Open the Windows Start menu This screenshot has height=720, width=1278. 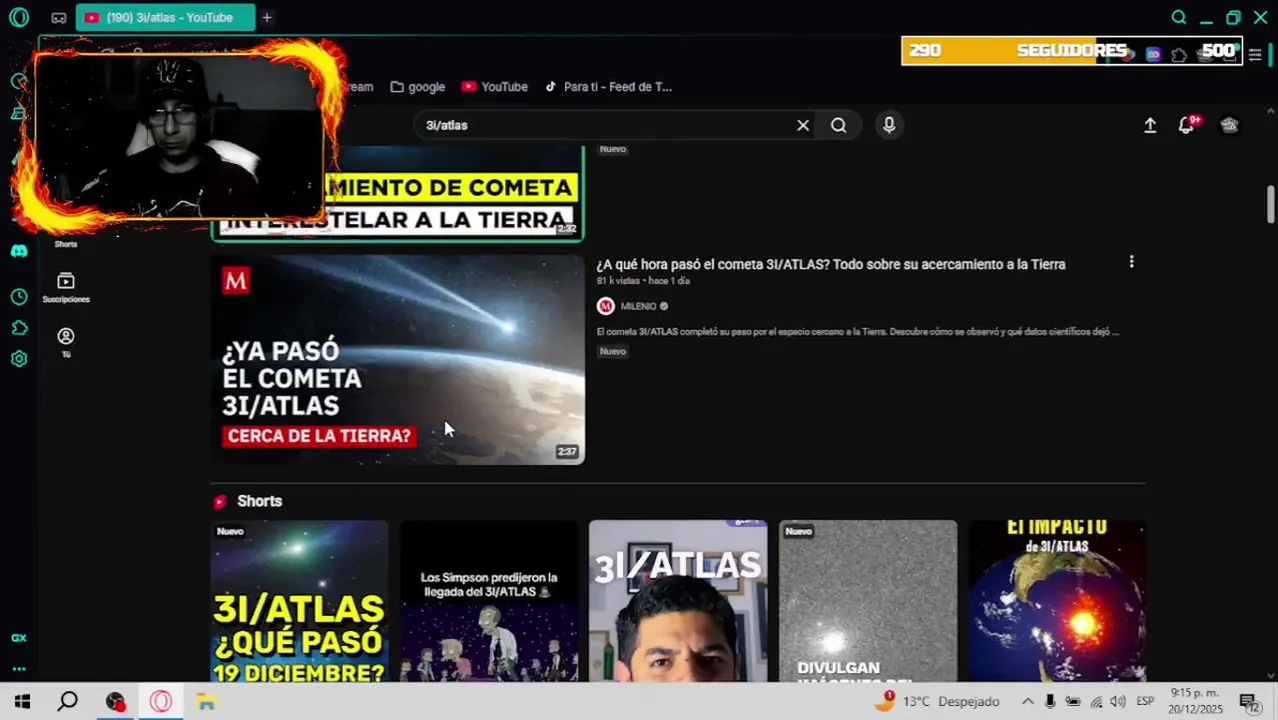[22, 702]
